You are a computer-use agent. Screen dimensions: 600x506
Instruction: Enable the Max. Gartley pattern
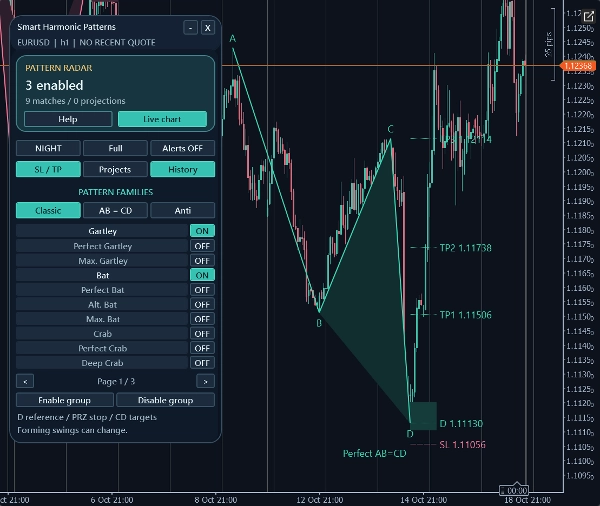pos(202,261)
